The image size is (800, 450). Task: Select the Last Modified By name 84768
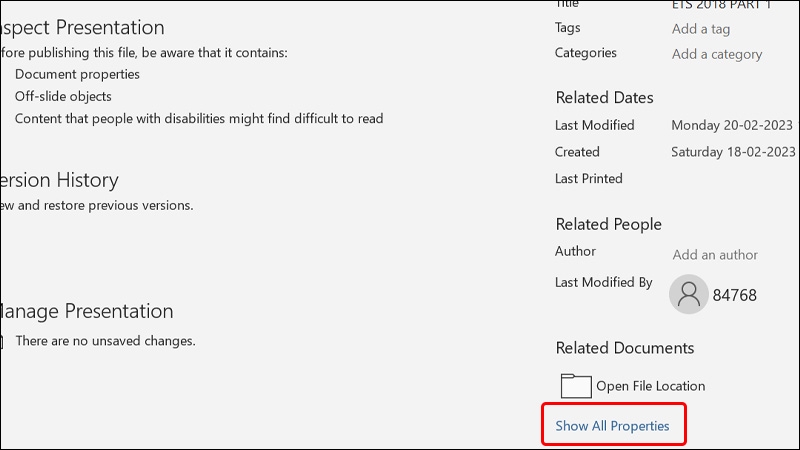point(734,295)
